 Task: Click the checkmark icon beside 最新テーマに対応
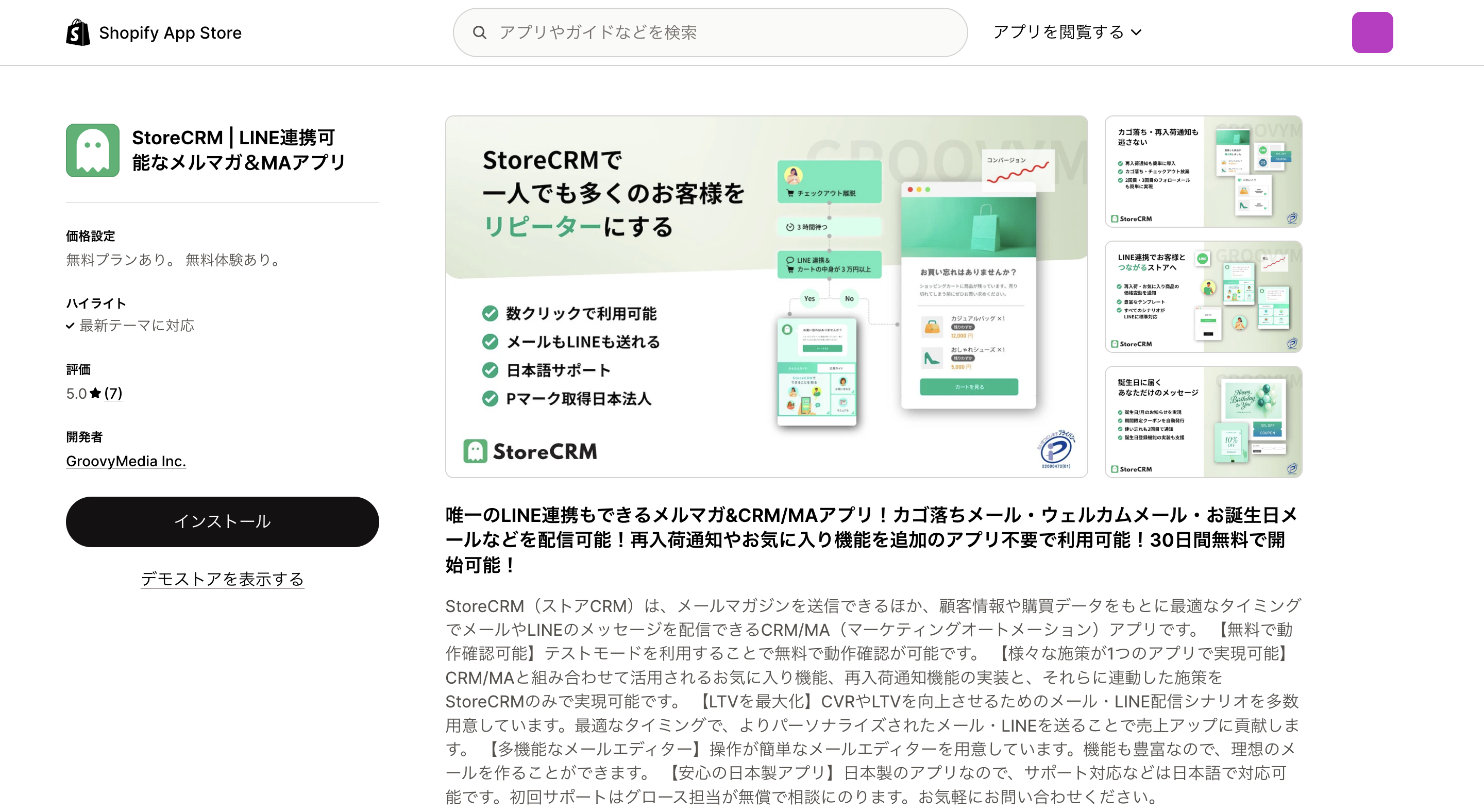point(70,326)
